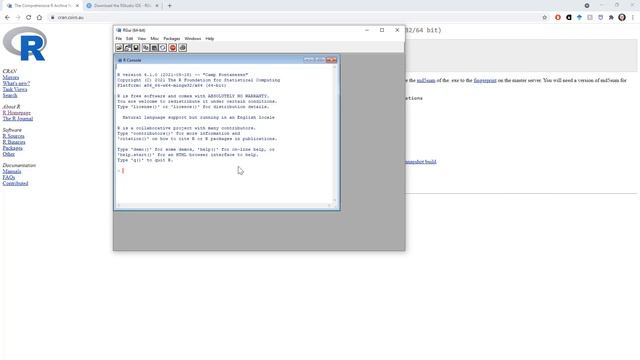Switch to the Download RStudio IDE browser tab
This screenshot has height=360, width=640.
122,6
